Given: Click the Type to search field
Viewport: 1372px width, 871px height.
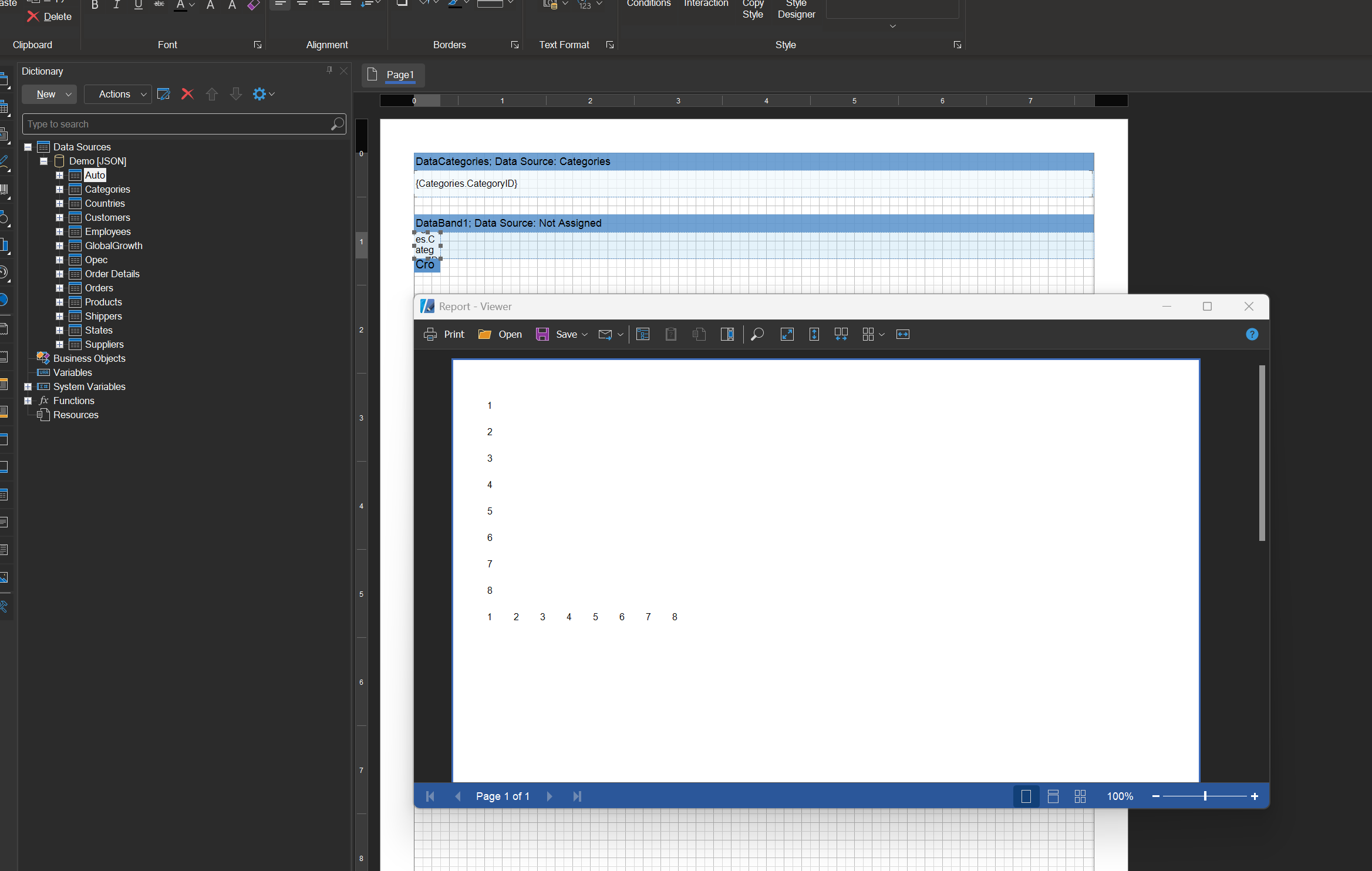Looking at the screenshot, I should (x=184, y=124).
